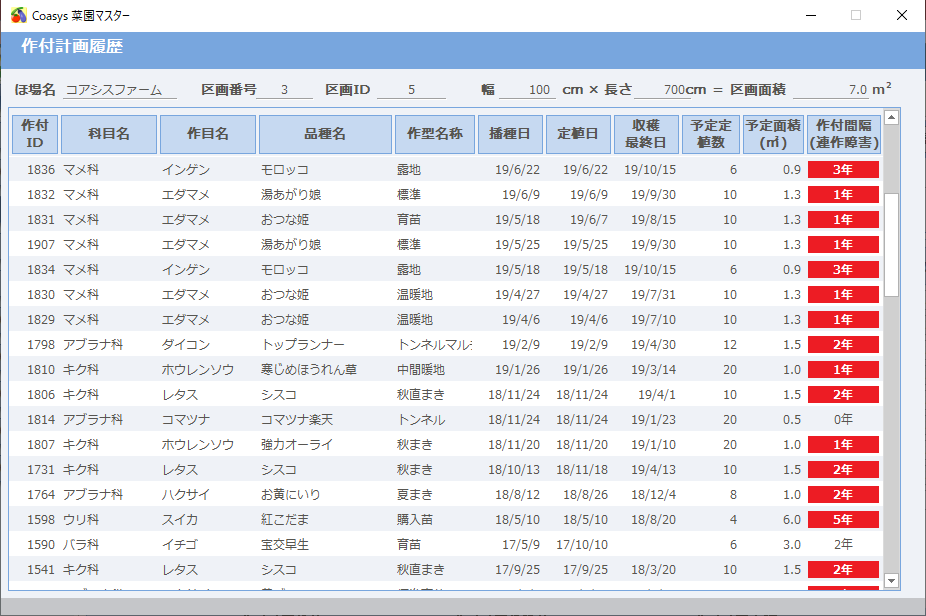
Task: Click トンネルマル cropping type cell
Action: [435, 344]
